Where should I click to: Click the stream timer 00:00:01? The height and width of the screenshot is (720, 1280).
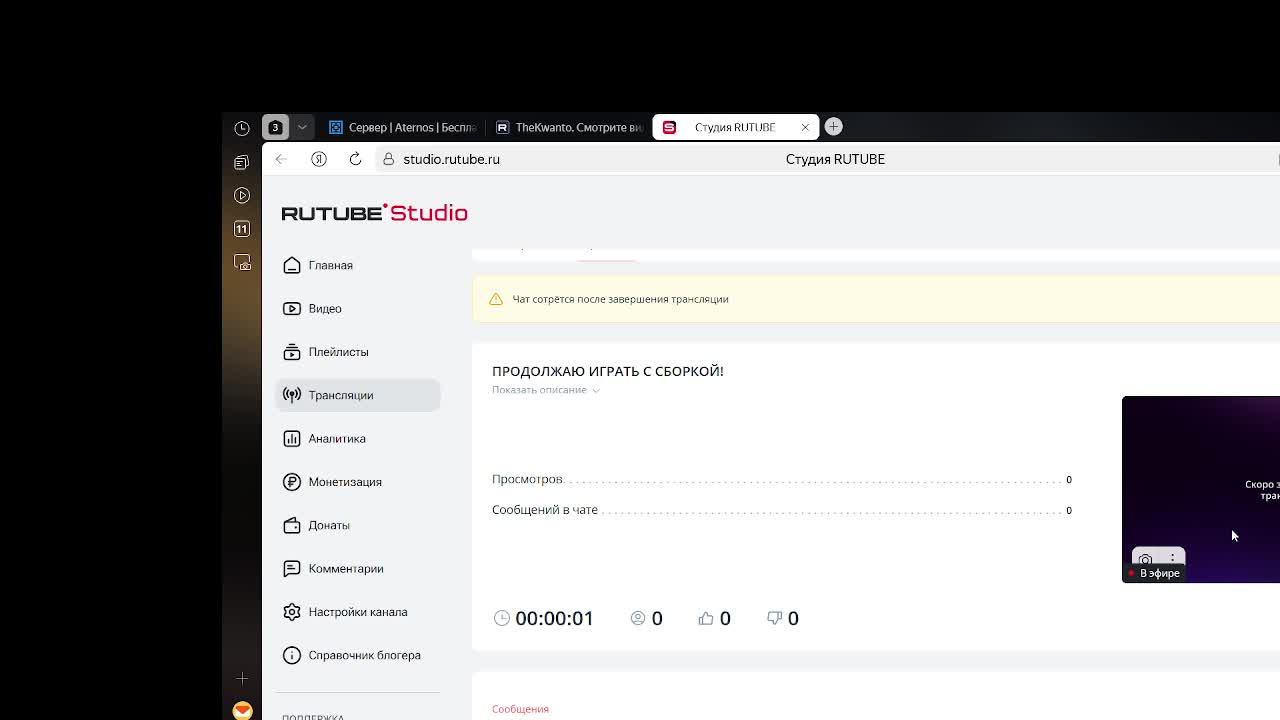(554, 618)
